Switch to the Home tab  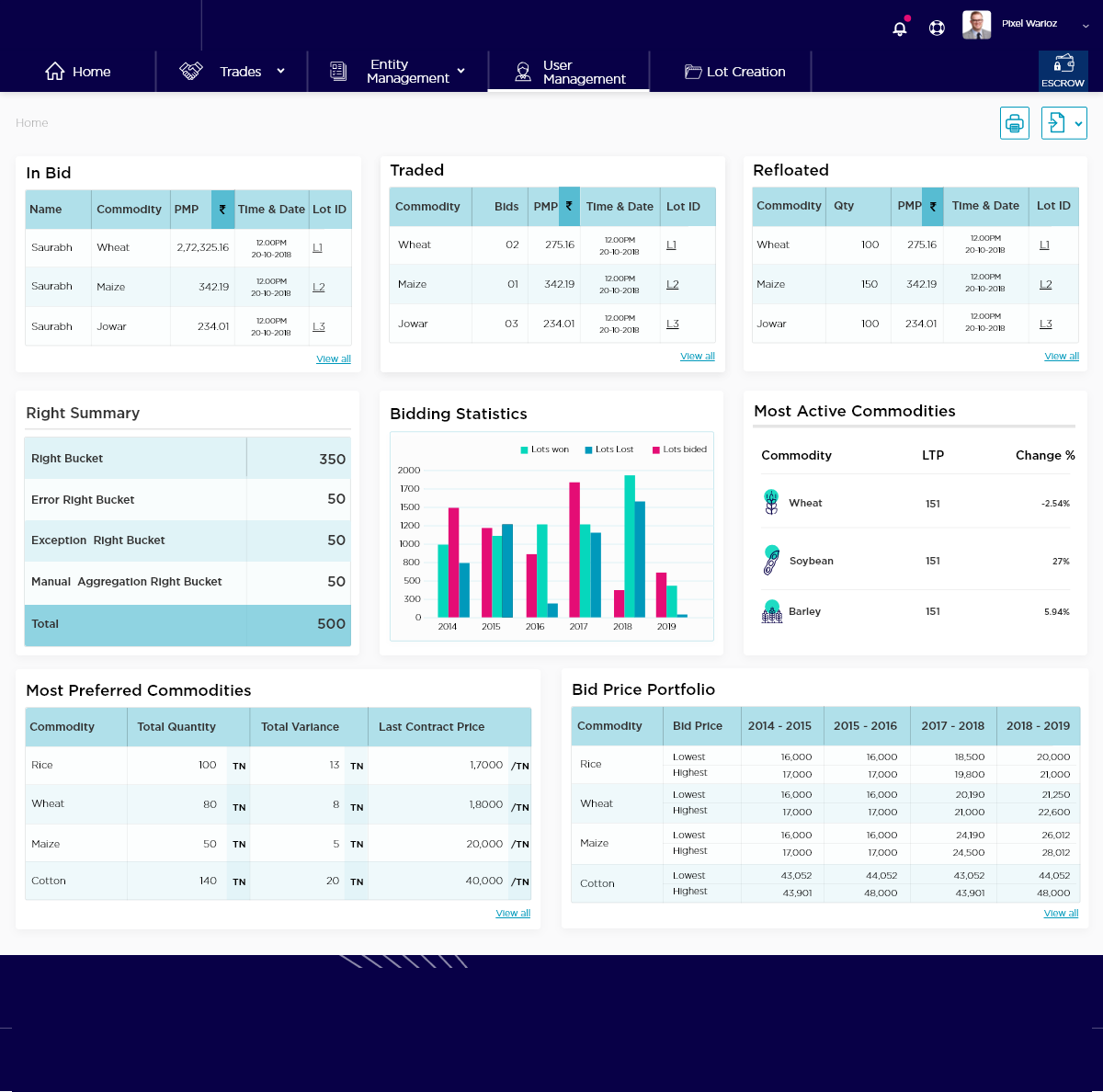(x=78, y=72)
